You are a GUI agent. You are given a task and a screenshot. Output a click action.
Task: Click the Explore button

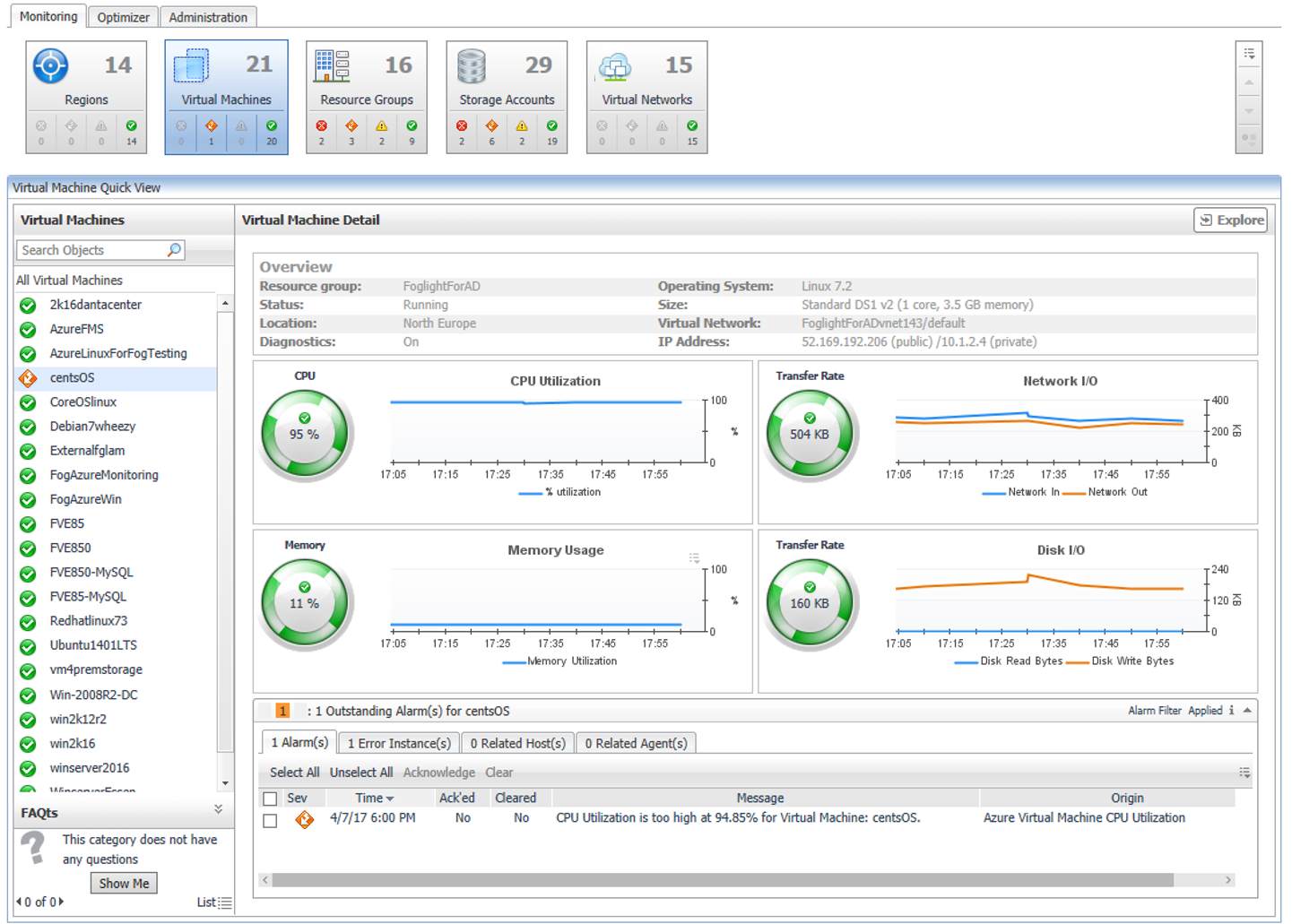coord(1230,220)
